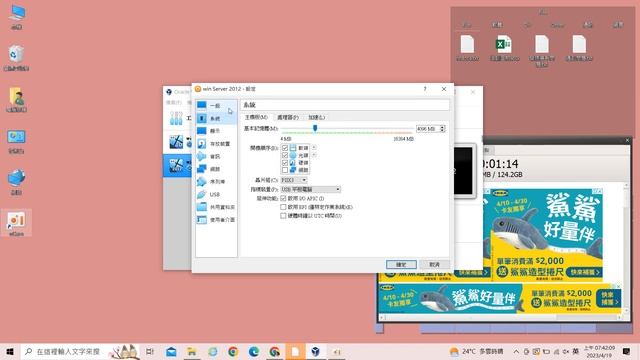Click the VirtualBox taskbar icon
Screen dimensions: 640x360
click(x=316, y=351)
